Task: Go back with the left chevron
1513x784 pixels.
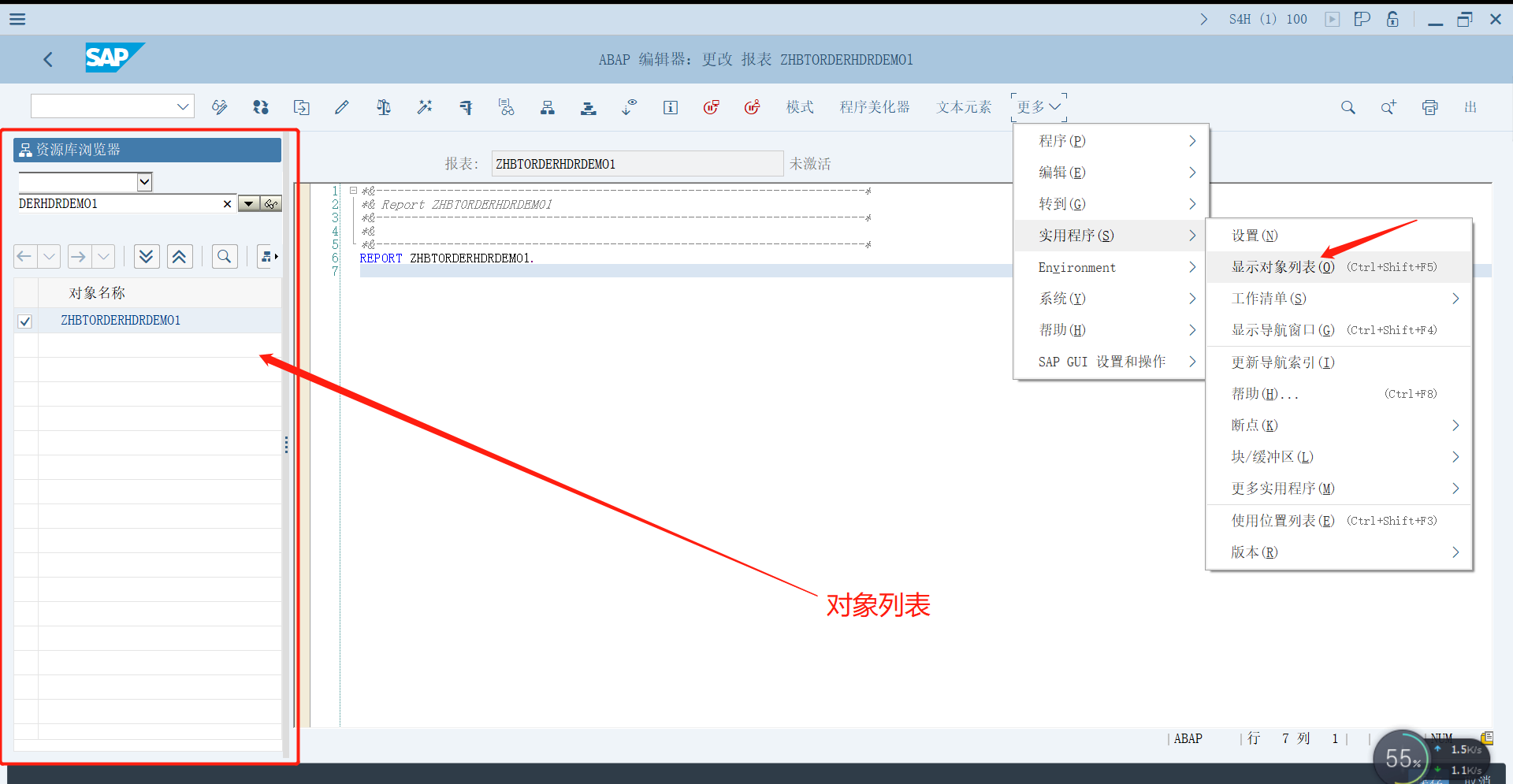Action: 48,59
